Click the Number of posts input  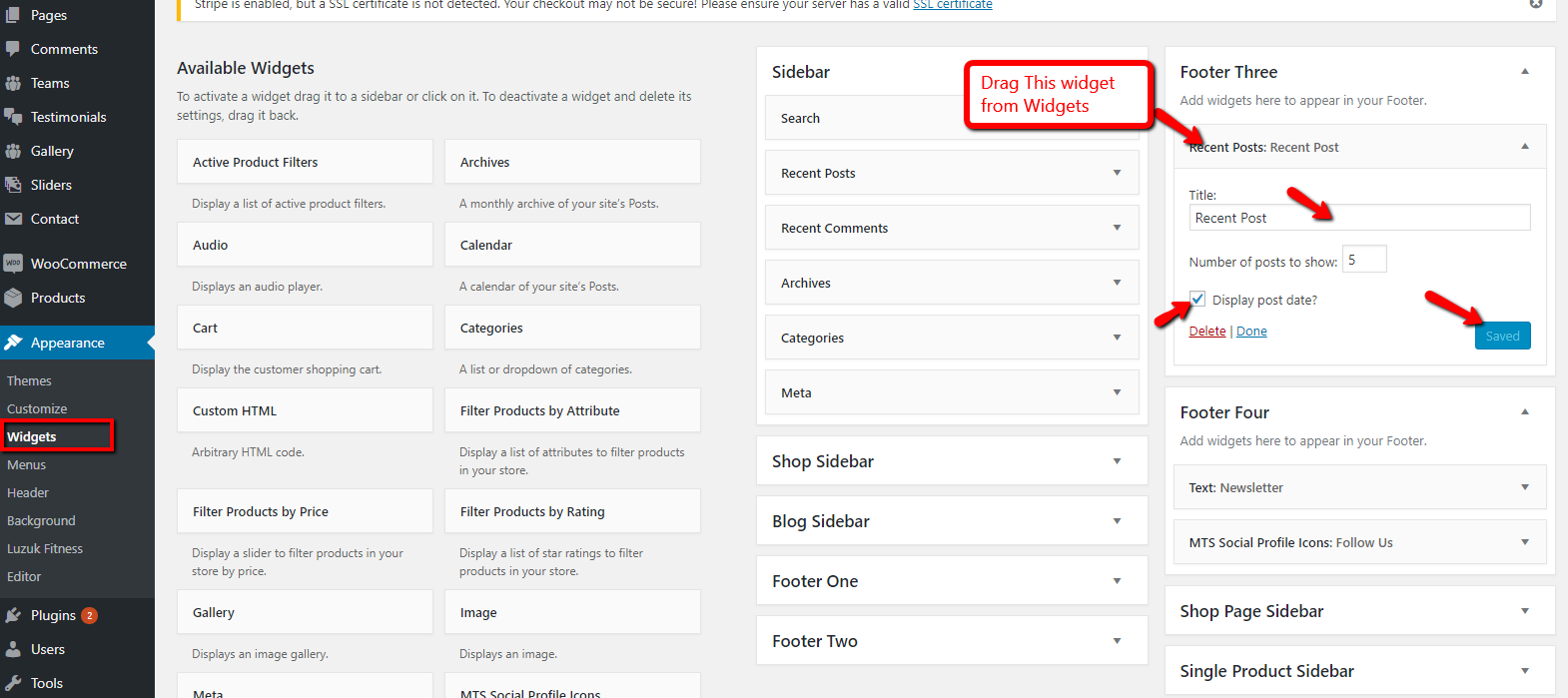pyautogui.click(x=1363, y=260)
